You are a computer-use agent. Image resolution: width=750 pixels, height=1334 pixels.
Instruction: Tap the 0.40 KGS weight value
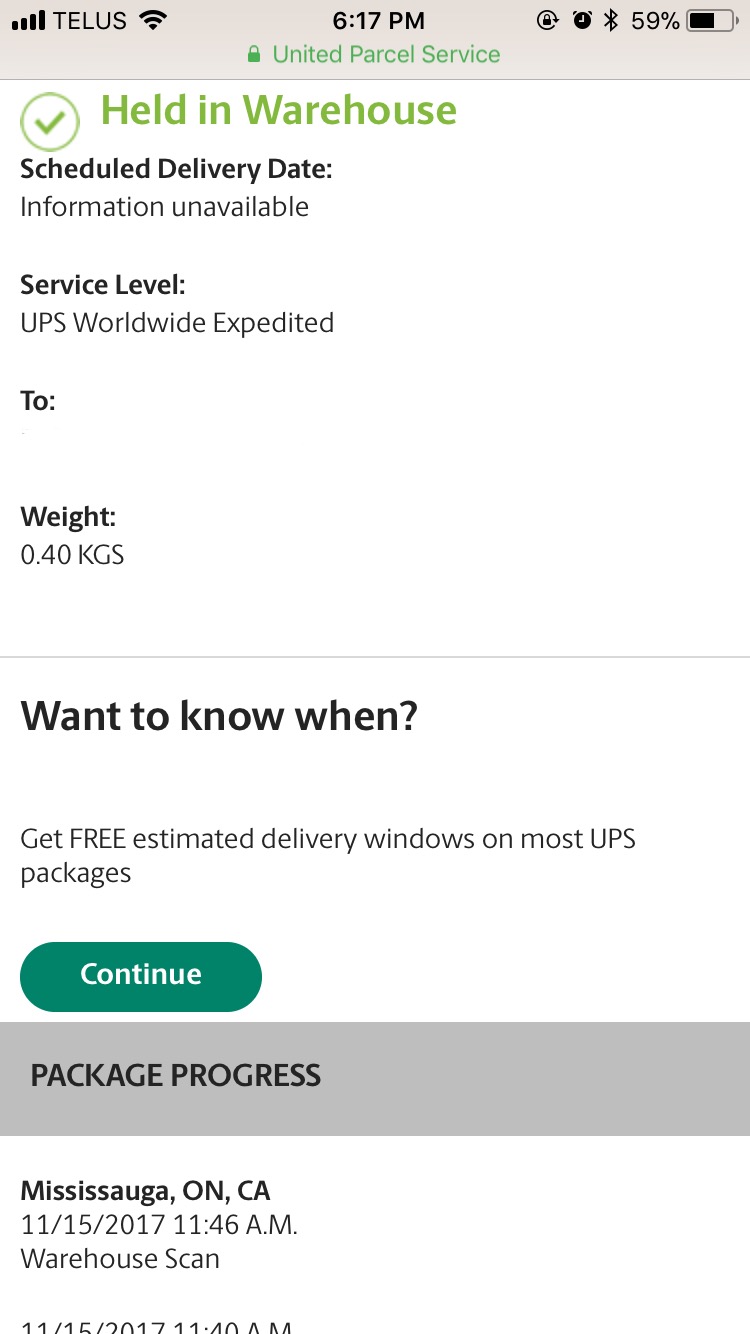(x=72, y=554)
